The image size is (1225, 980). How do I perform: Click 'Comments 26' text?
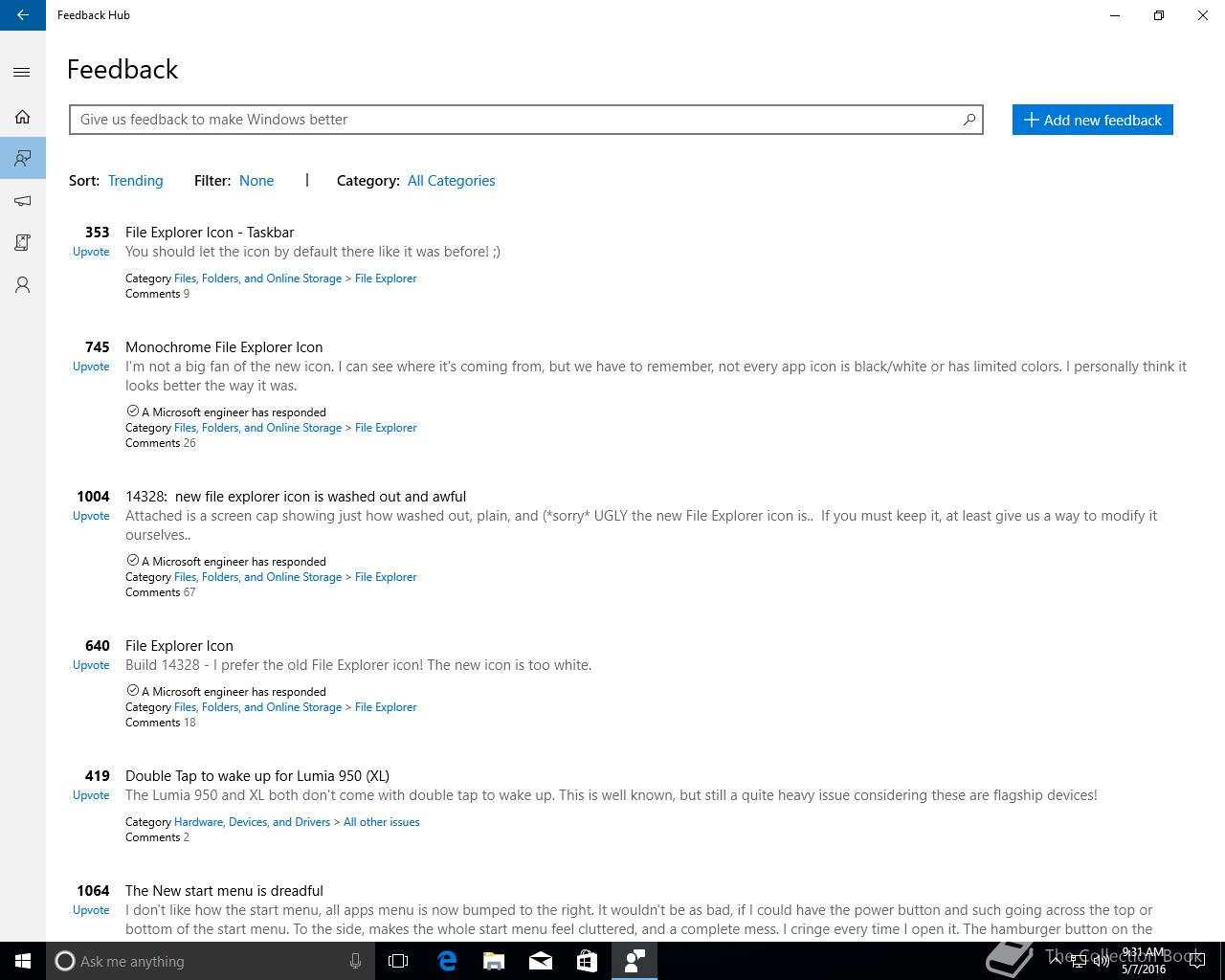pyautogui.click(x=161, y=443)
